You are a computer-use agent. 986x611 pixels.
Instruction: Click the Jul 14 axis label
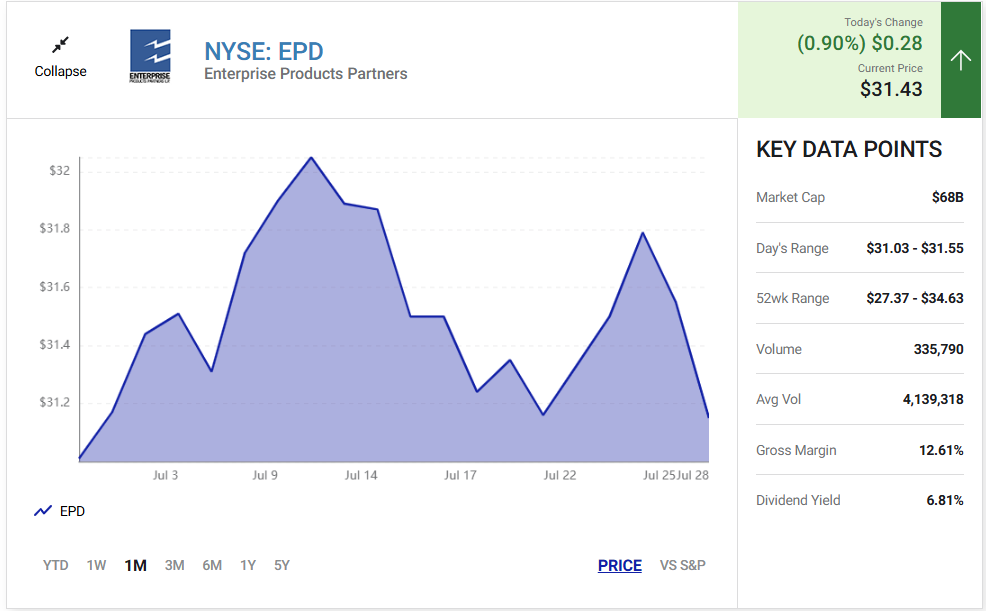click(361, 475)
